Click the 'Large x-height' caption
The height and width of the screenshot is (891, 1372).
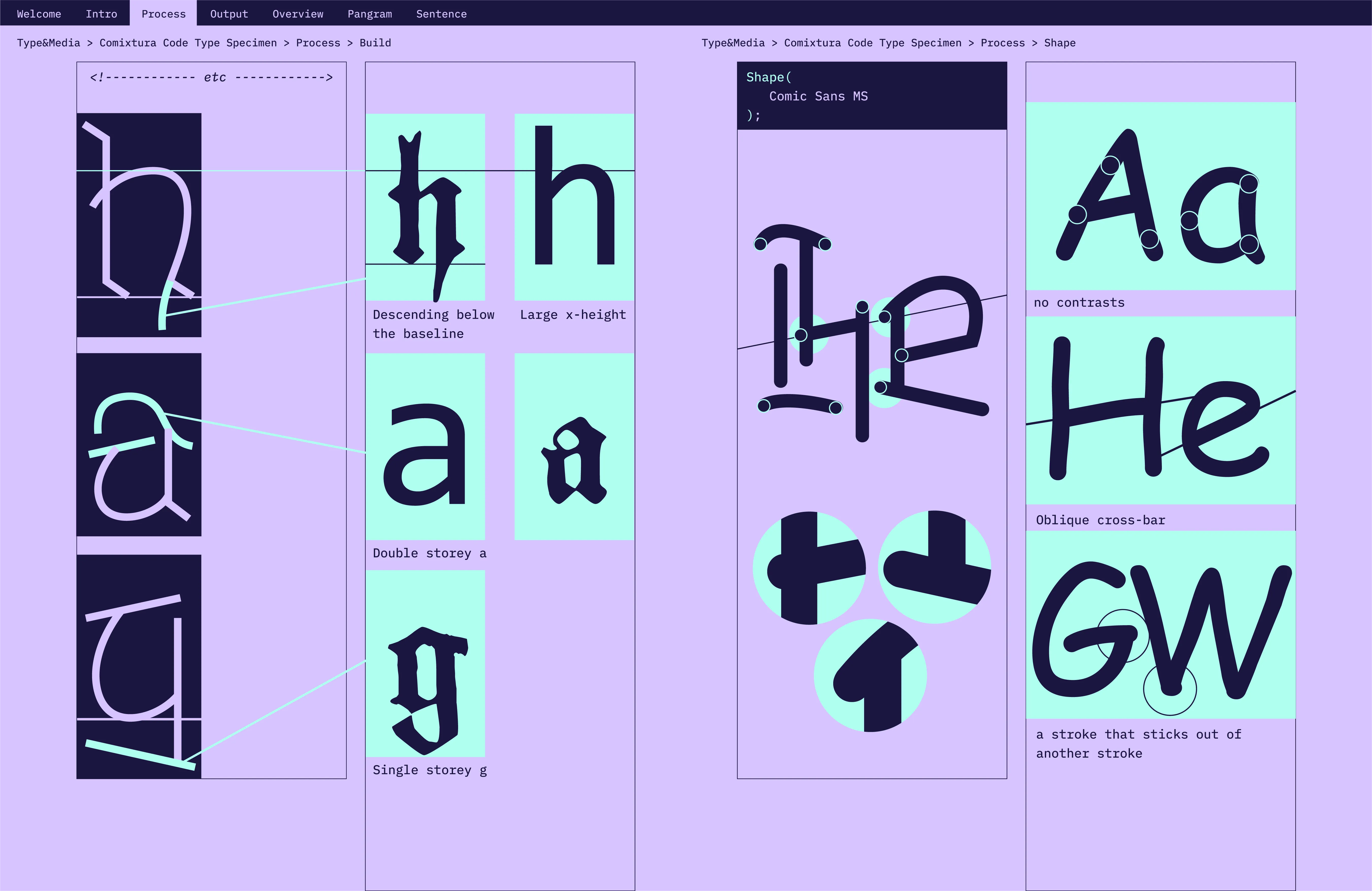coord(573,315)
